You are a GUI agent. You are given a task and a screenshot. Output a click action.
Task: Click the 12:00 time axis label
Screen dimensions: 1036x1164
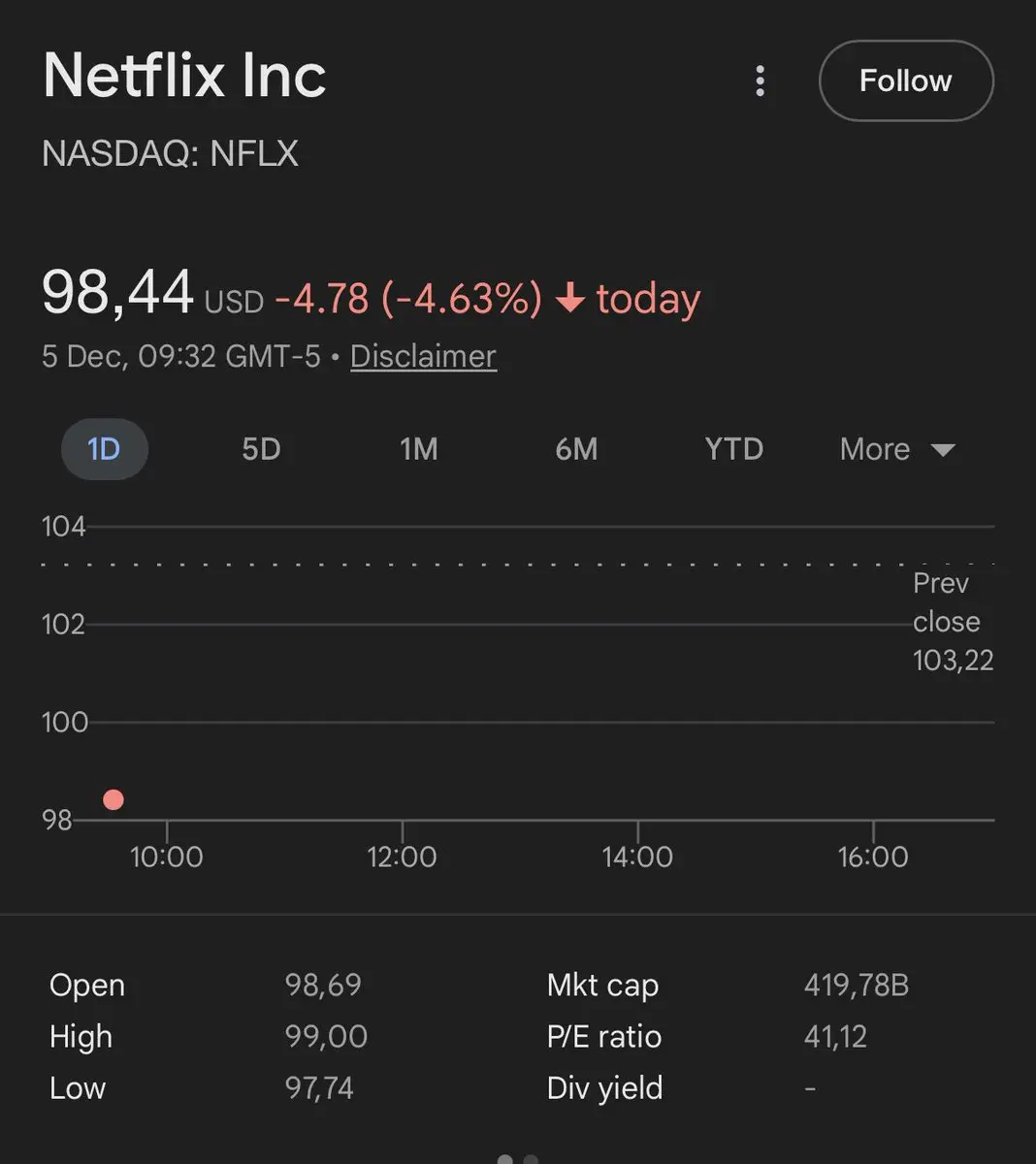click(402, 857)
